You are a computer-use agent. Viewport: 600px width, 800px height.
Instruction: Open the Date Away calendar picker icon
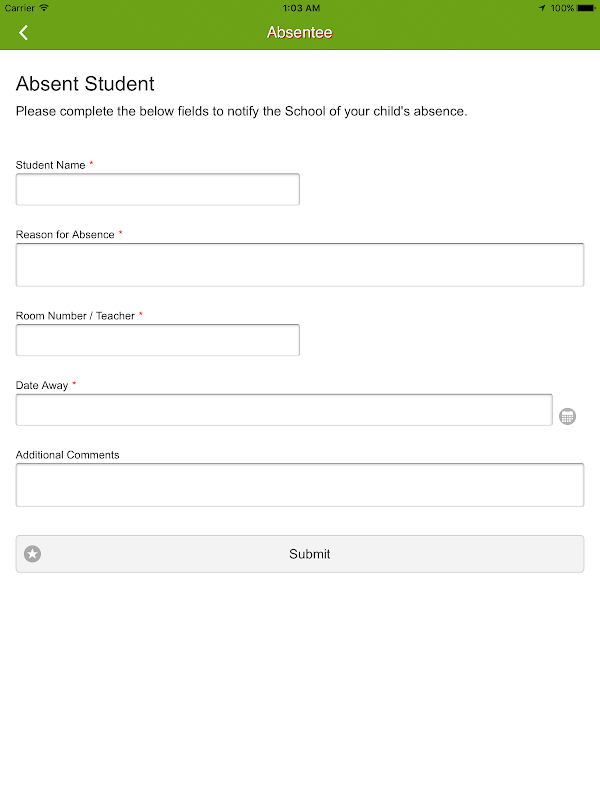point(567,416)
